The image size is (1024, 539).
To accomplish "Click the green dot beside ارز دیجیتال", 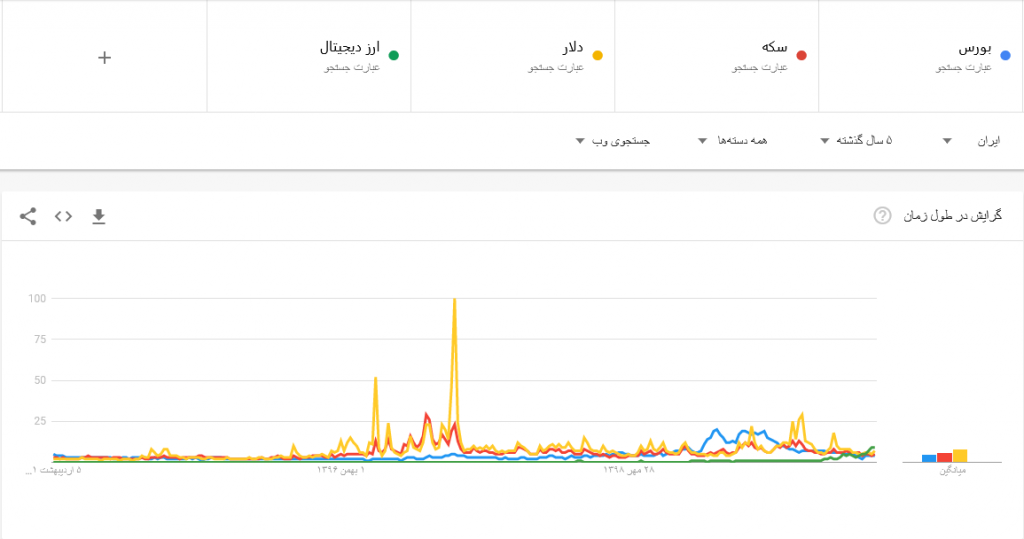I will point(394,56).
